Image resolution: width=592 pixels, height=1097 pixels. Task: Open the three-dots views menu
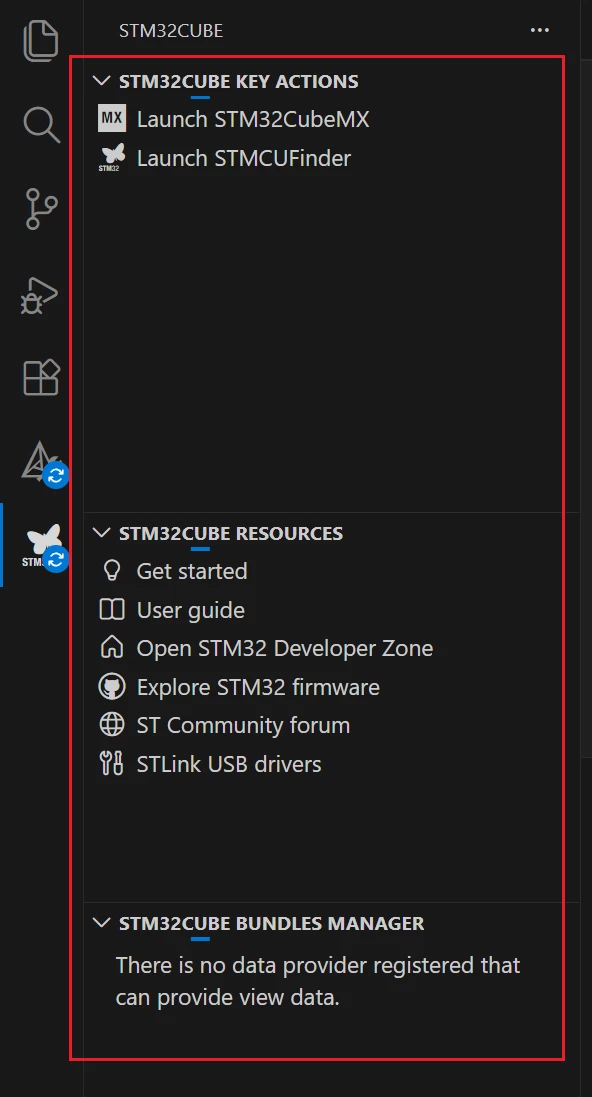click(540, 30)
